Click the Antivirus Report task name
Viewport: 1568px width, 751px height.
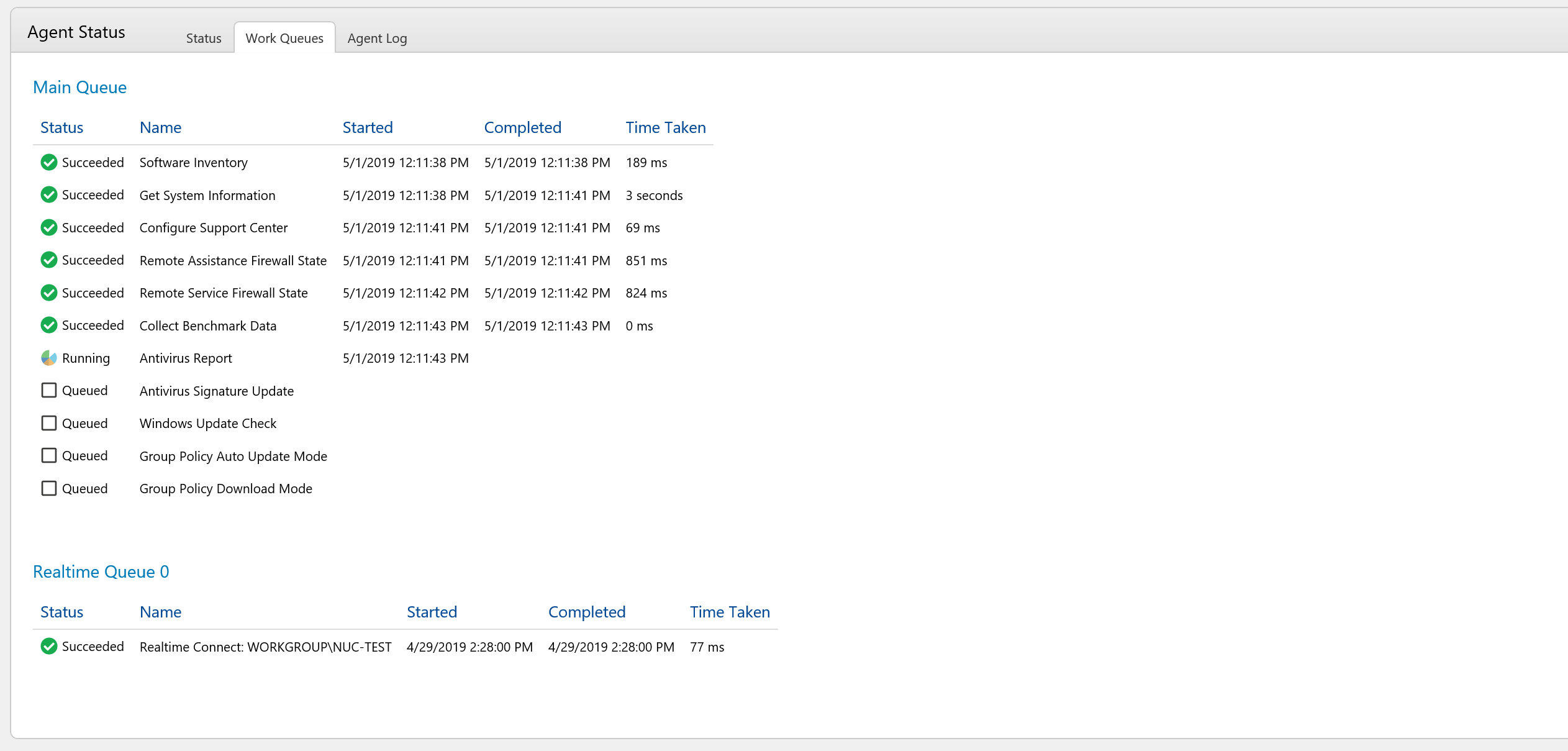(186, 358)
